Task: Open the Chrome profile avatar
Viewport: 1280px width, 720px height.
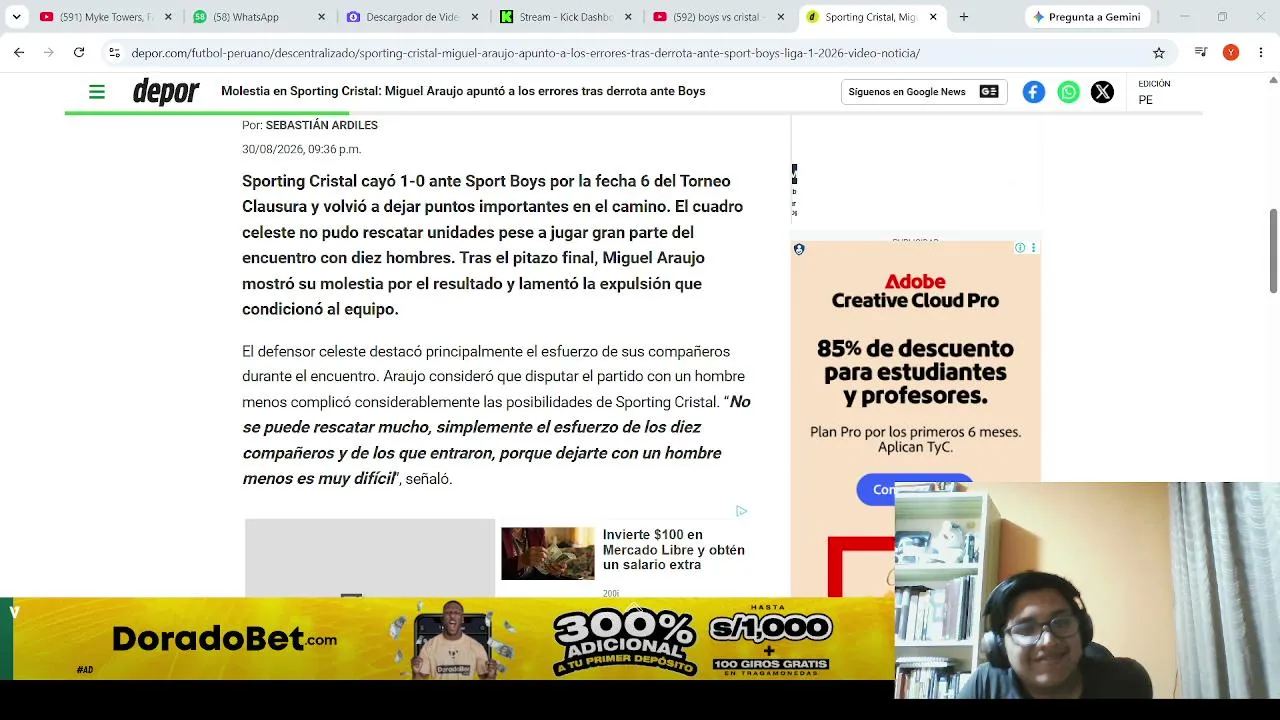Action: coord(1231,53)
